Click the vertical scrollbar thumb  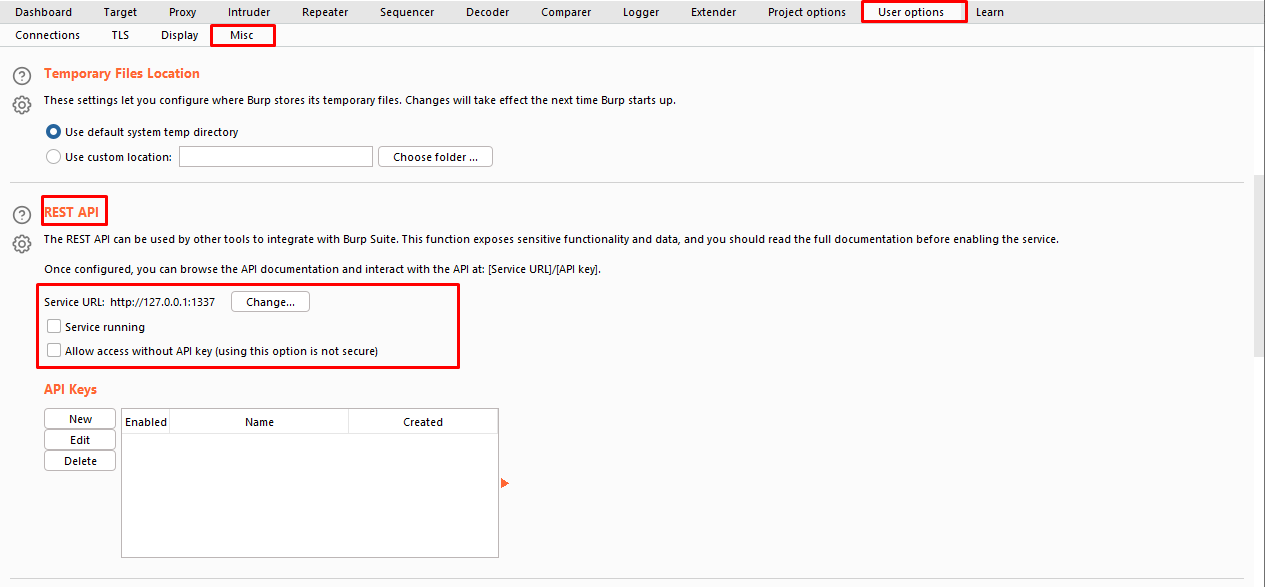point(1258,265)
